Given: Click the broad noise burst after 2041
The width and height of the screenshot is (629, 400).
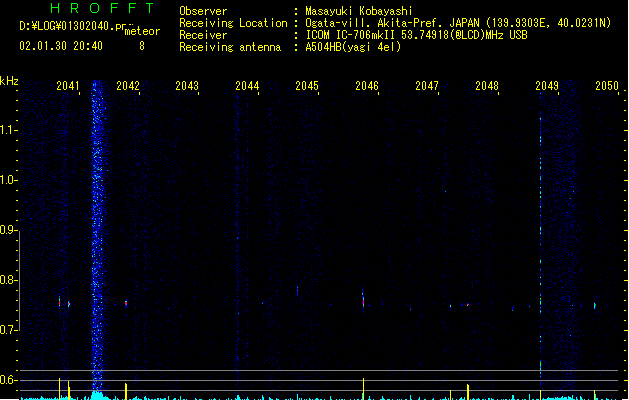Looking at the screenshot, I should coord(97,237).
